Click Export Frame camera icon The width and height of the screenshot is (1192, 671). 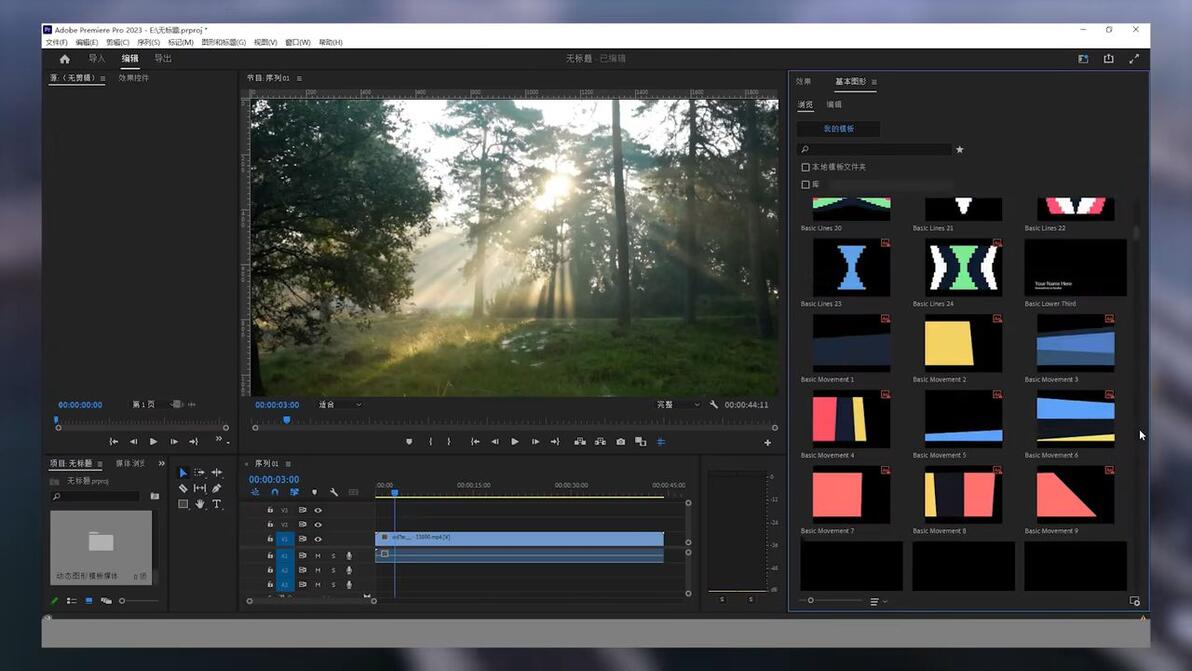pyautogui.click(x=621, y=442)
